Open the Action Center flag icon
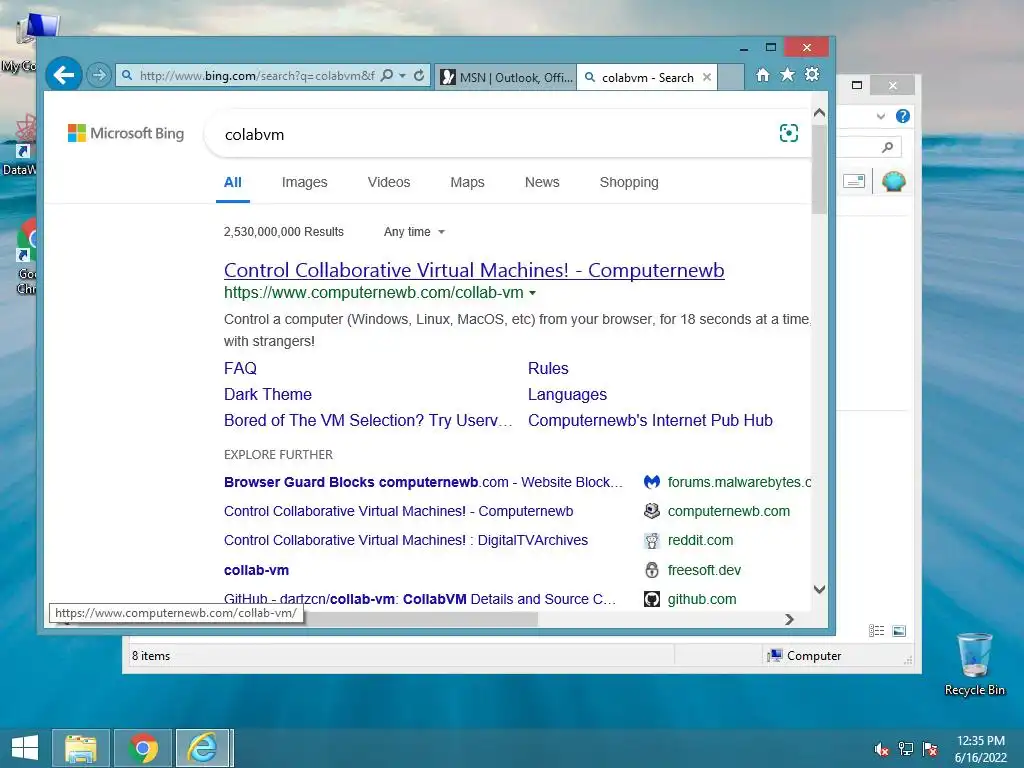Viewport: 1024px width, 768px height. pos(930,749)
